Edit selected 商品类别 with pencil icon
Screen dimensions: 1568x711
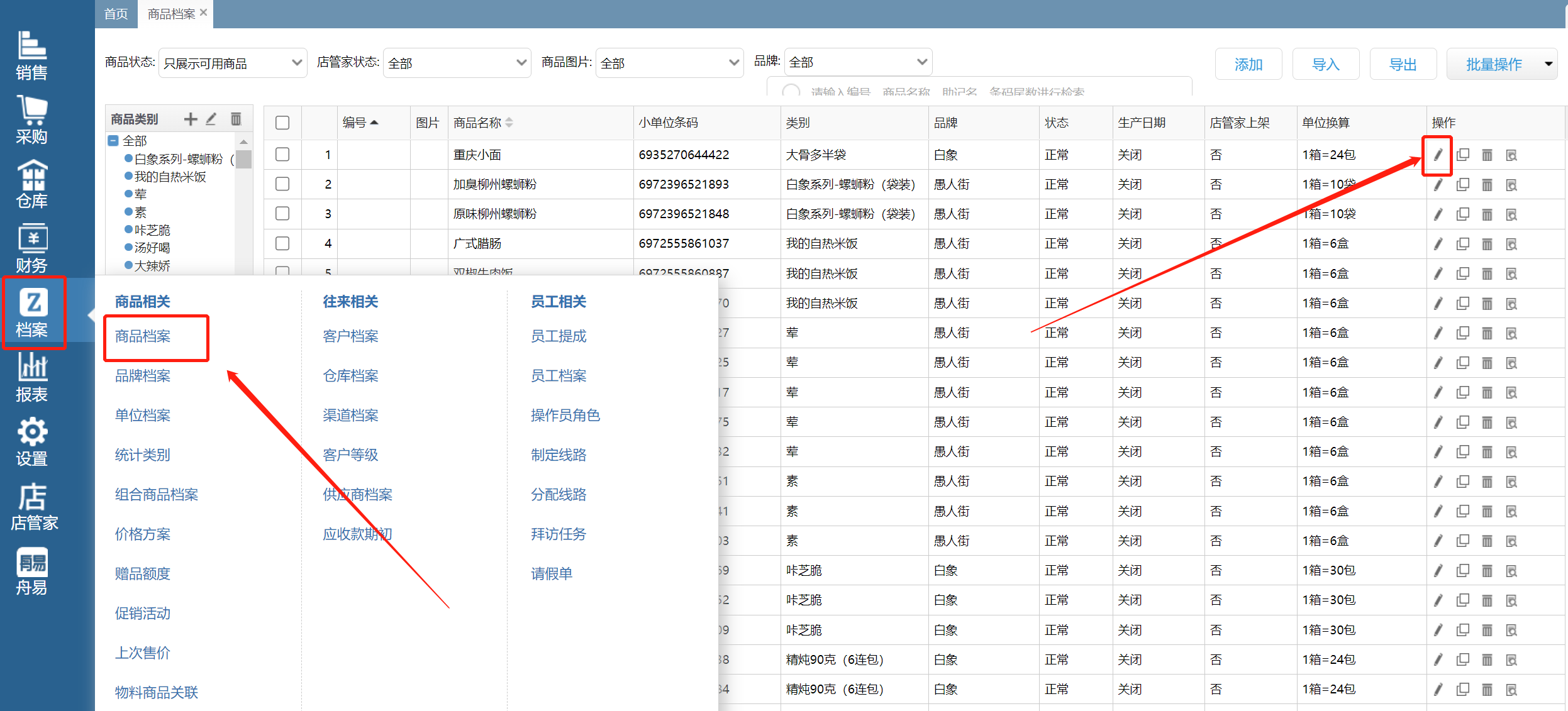tap(211, 119)
